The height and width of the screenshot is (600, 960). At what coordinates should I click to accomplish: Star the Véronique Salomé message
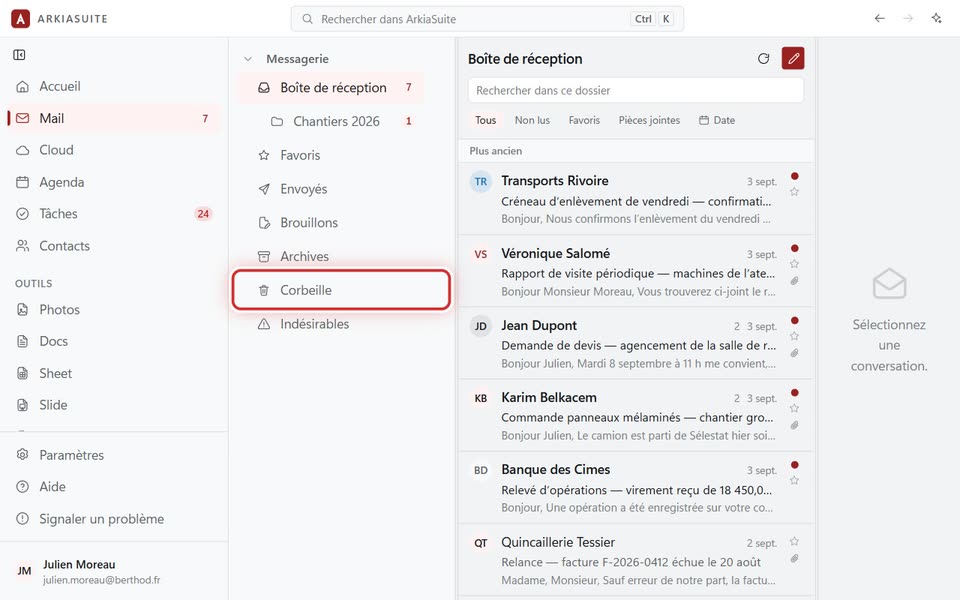(794, 264)
